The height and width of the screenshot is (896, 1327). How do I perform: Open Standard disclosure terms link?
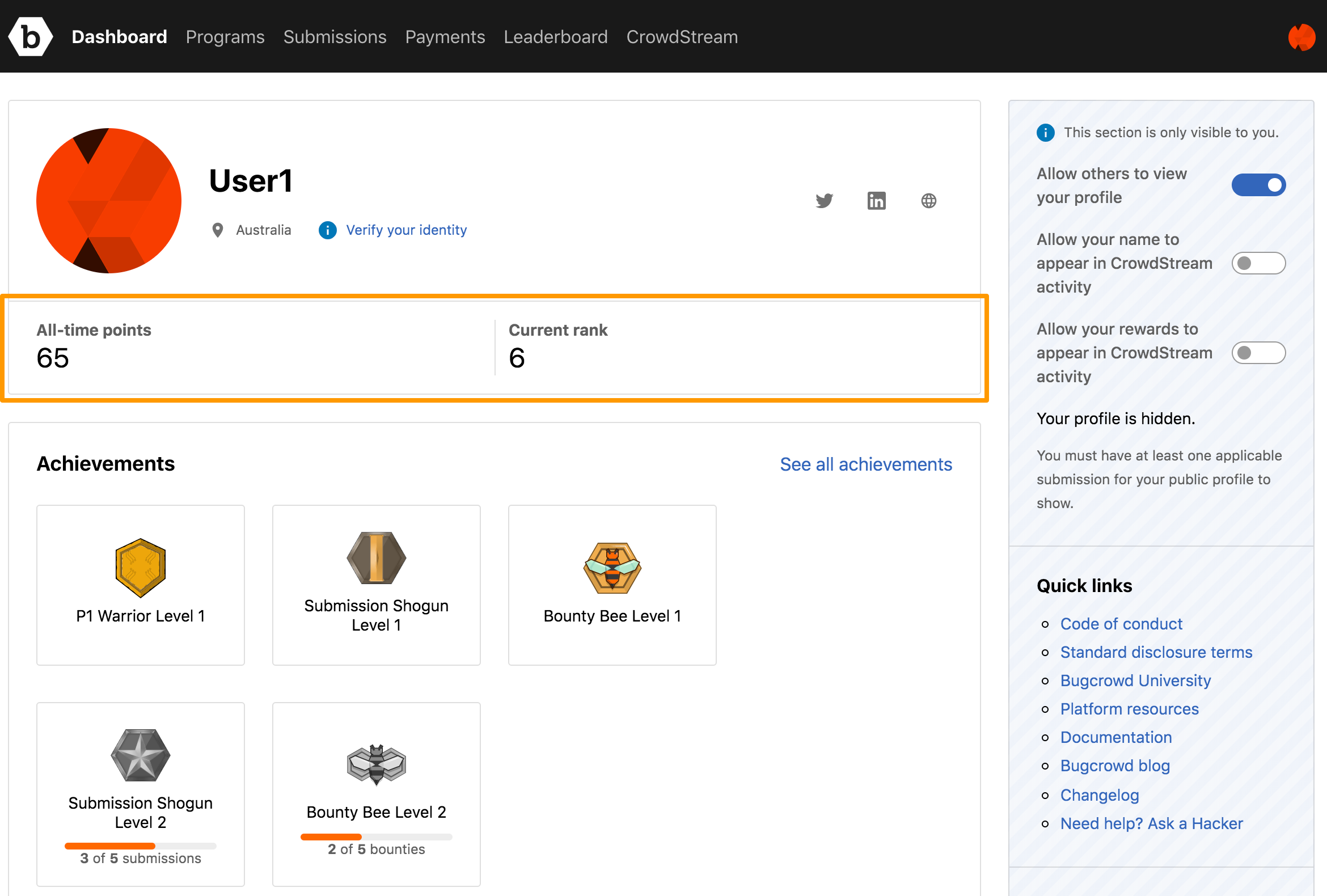(x=1156, y=652)
